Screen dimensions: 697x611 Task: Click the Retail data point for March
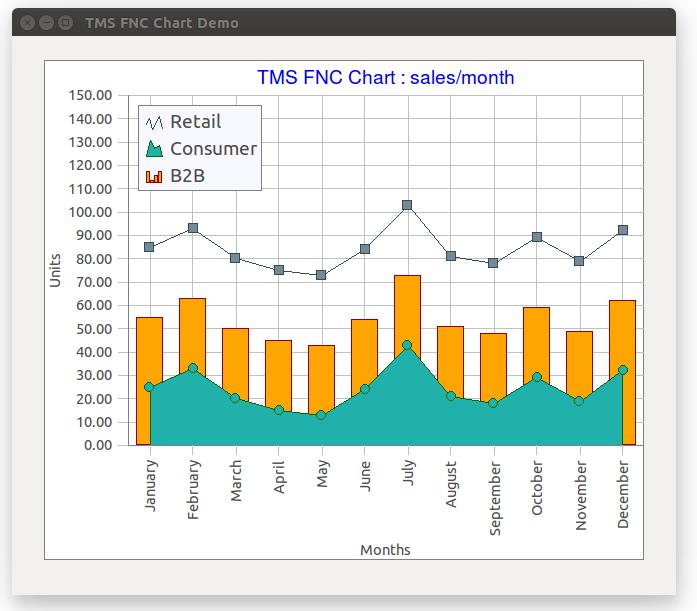point(235,258)
